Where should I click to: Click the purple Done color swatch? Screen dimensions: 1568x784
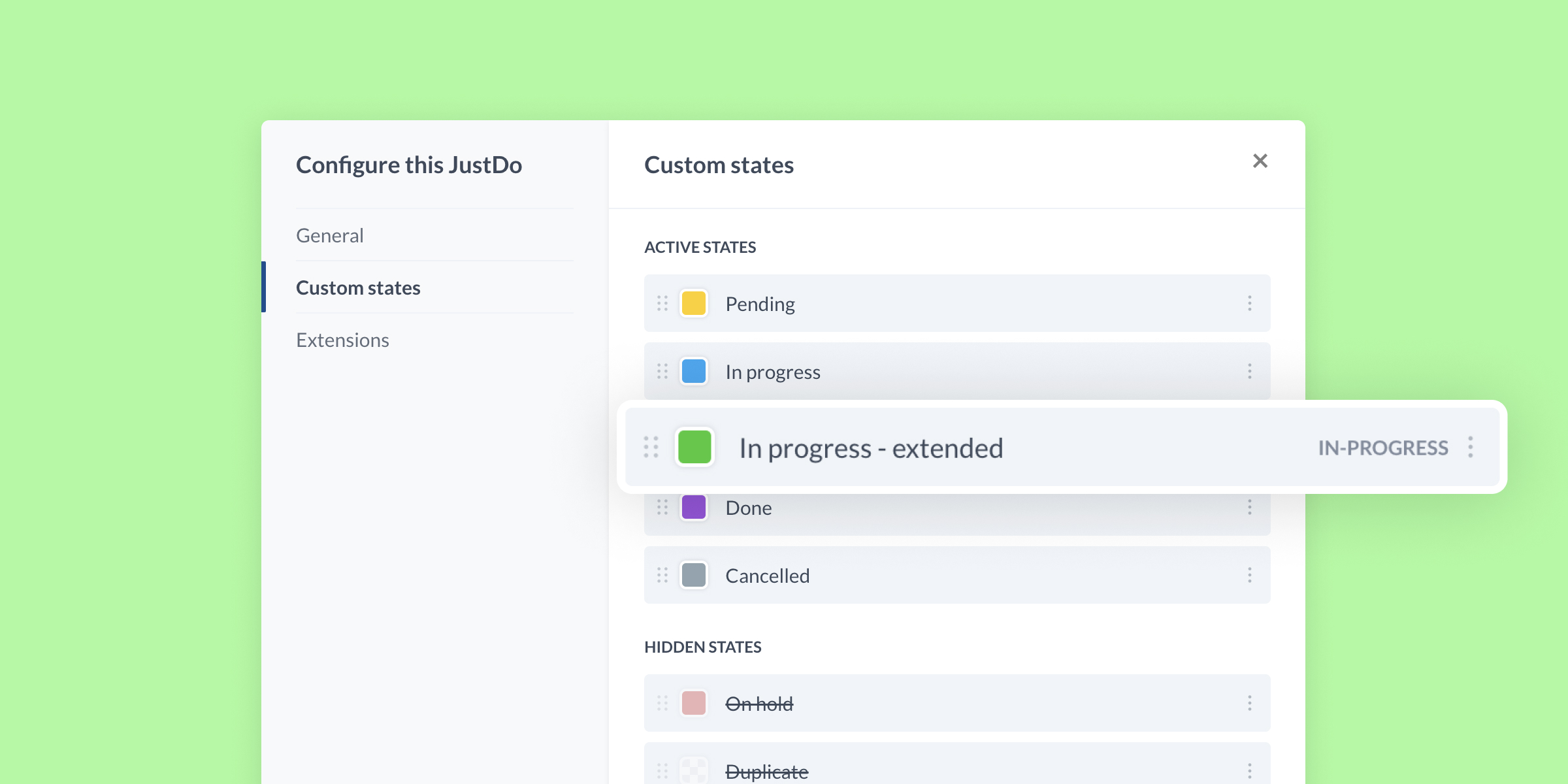tap(693, 508)
